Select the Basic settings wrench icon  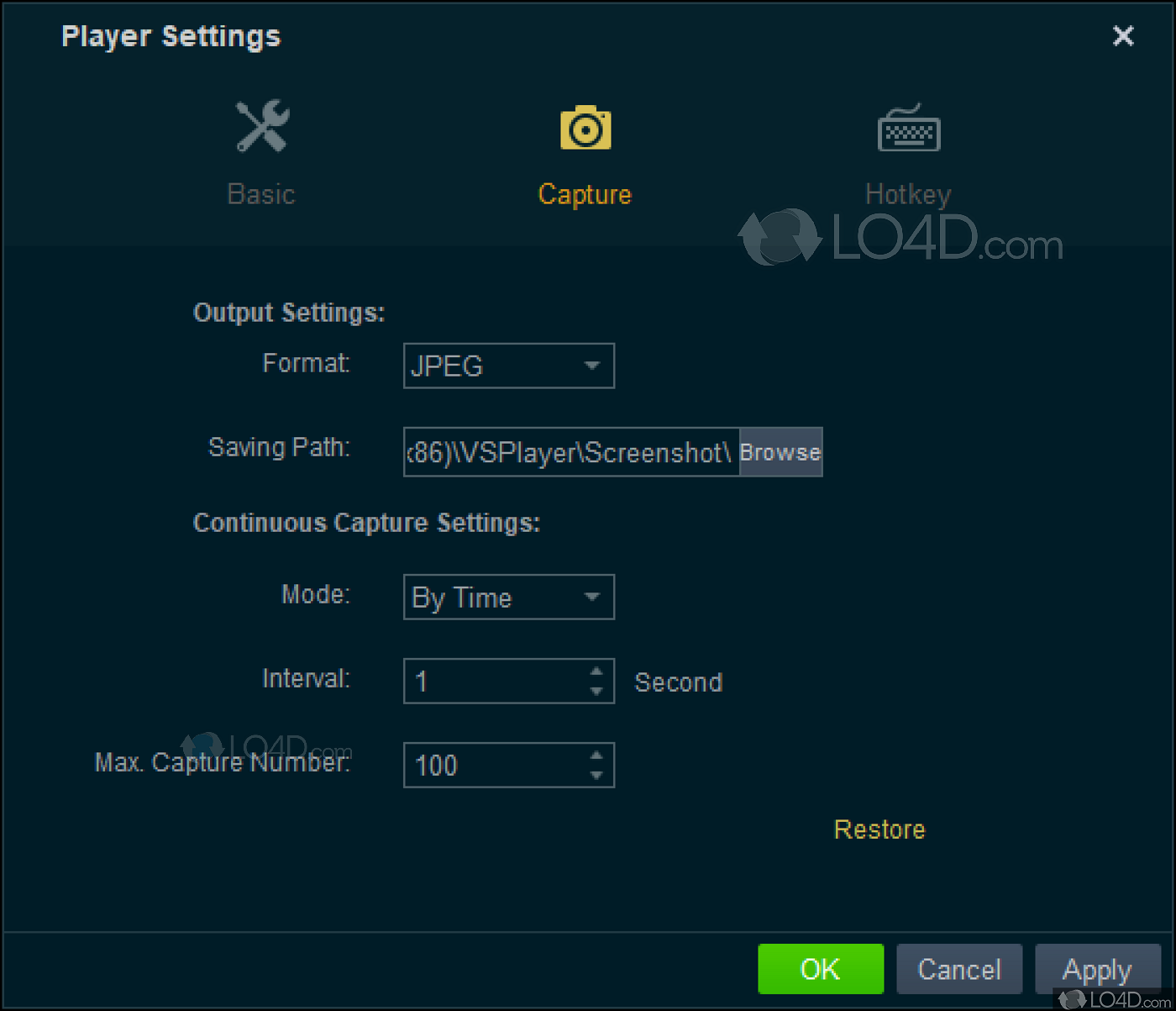click(x=260, y=128)
